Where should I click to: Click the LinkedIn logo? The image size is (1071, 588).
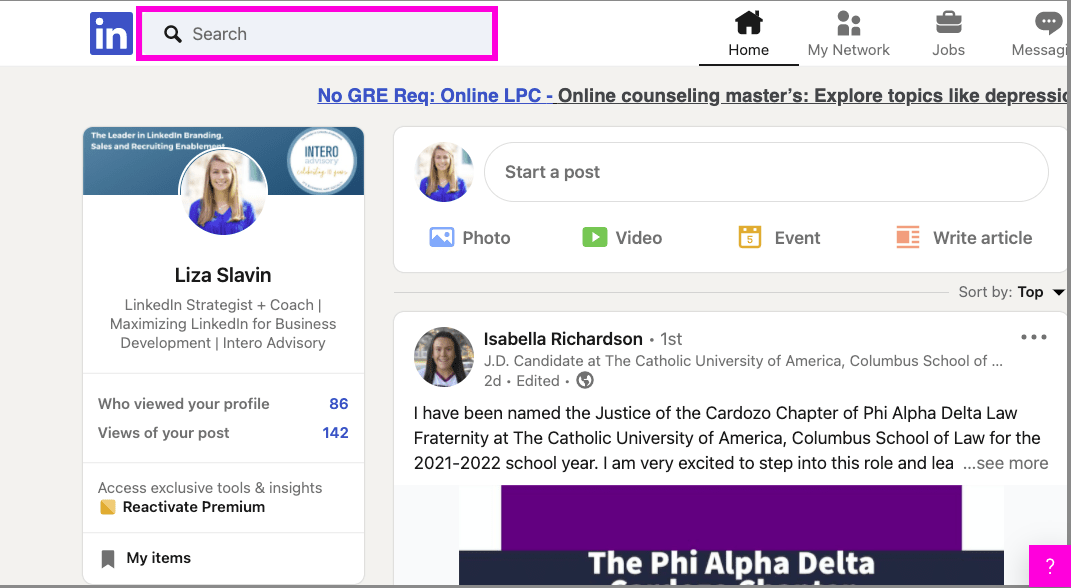point(110,32)
